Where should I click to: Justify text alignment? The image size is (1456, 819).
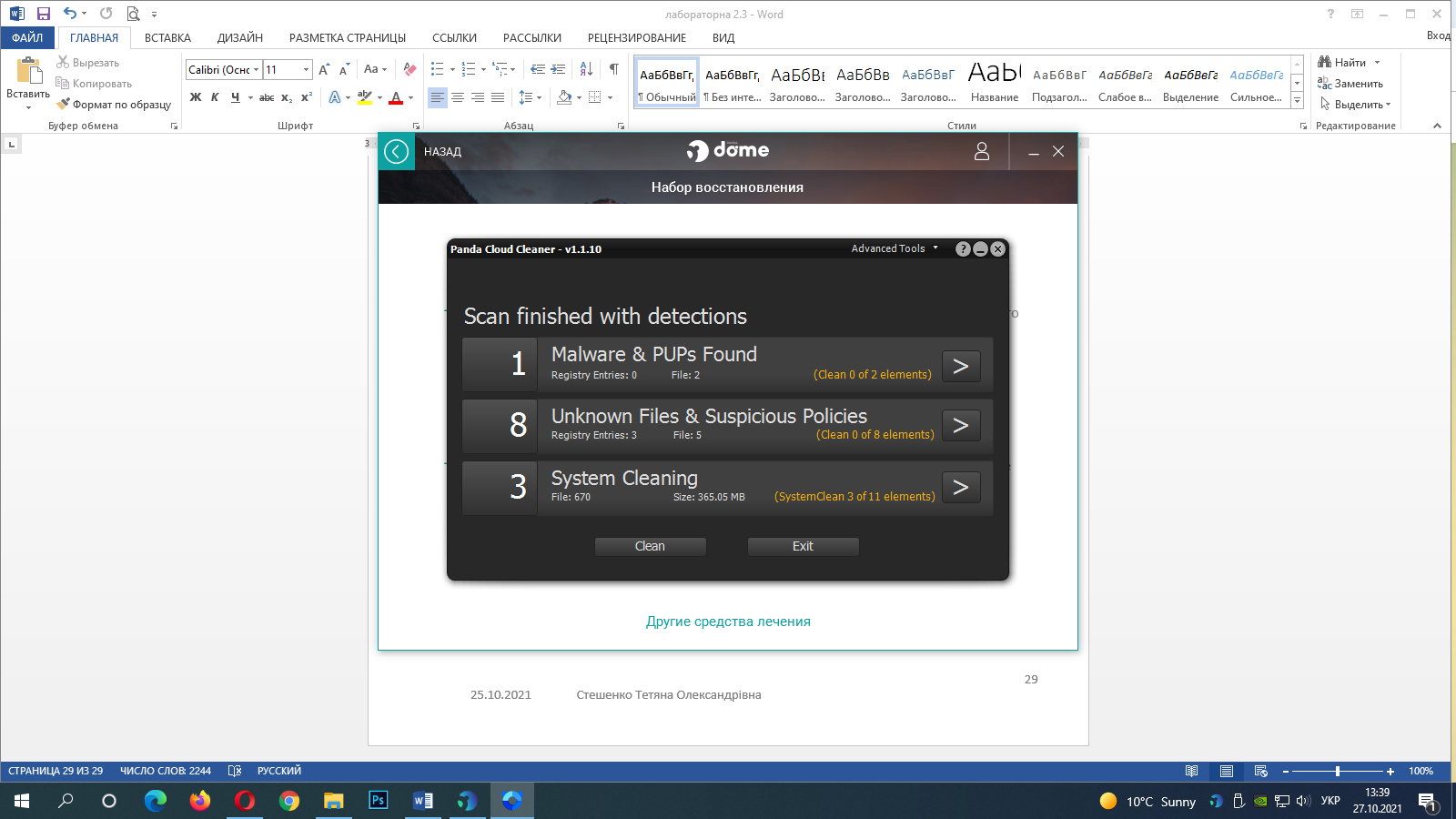click(498, 97)
